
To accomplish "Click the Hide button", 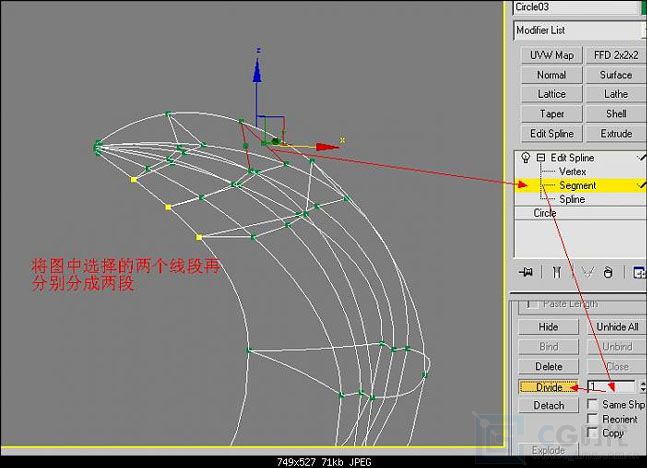I will [548, 327].
